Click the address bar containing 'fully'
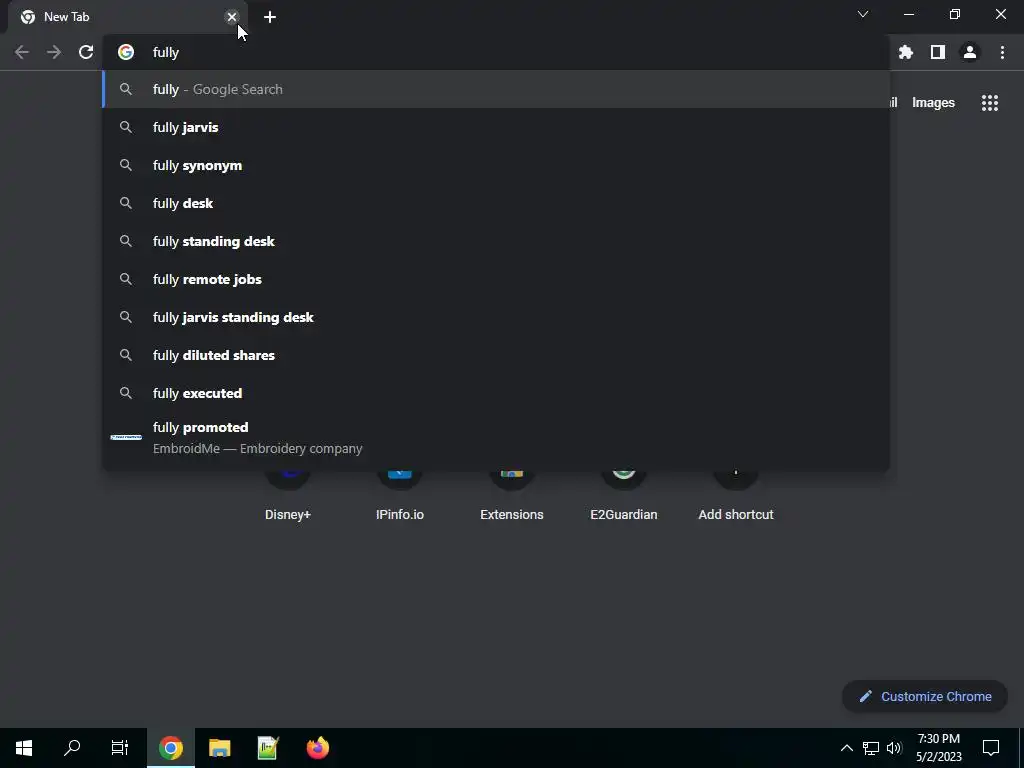This screenshot has height=768, width=1024. [x=496, y=52]
